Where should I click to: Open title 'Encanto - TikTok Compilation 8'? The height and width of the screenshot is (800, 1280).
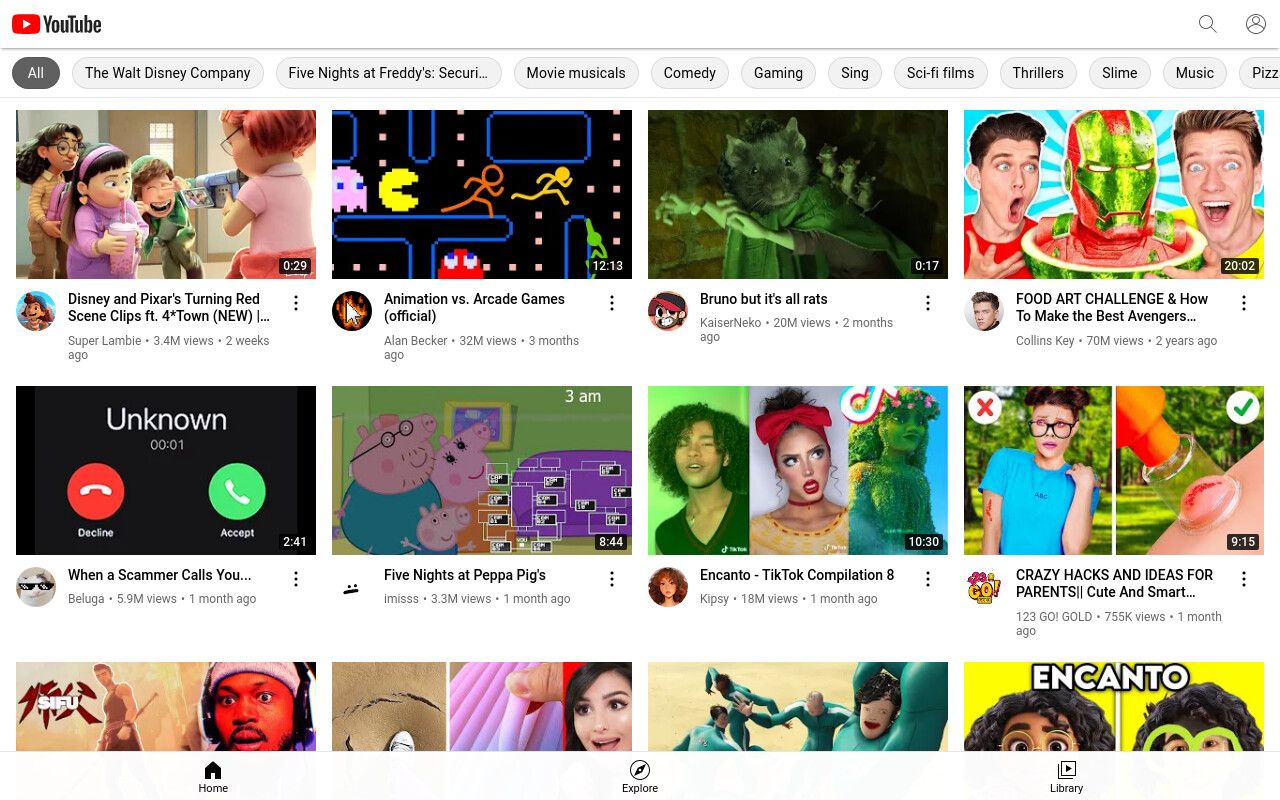797,575
